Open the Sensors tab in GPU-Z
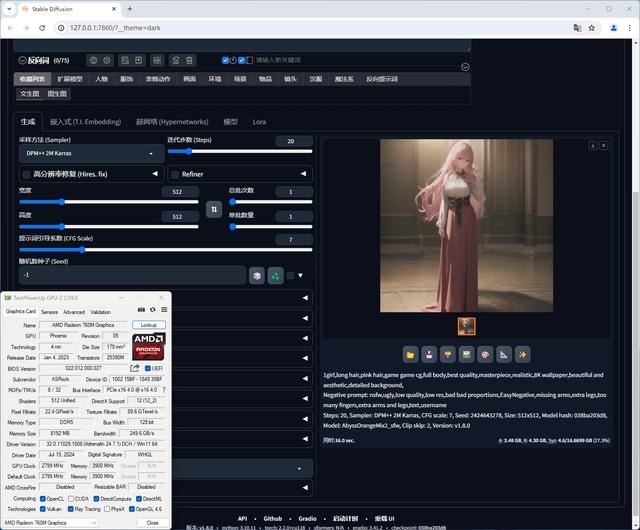Viewport: 640px width, 530px height. tap(49, 312)
